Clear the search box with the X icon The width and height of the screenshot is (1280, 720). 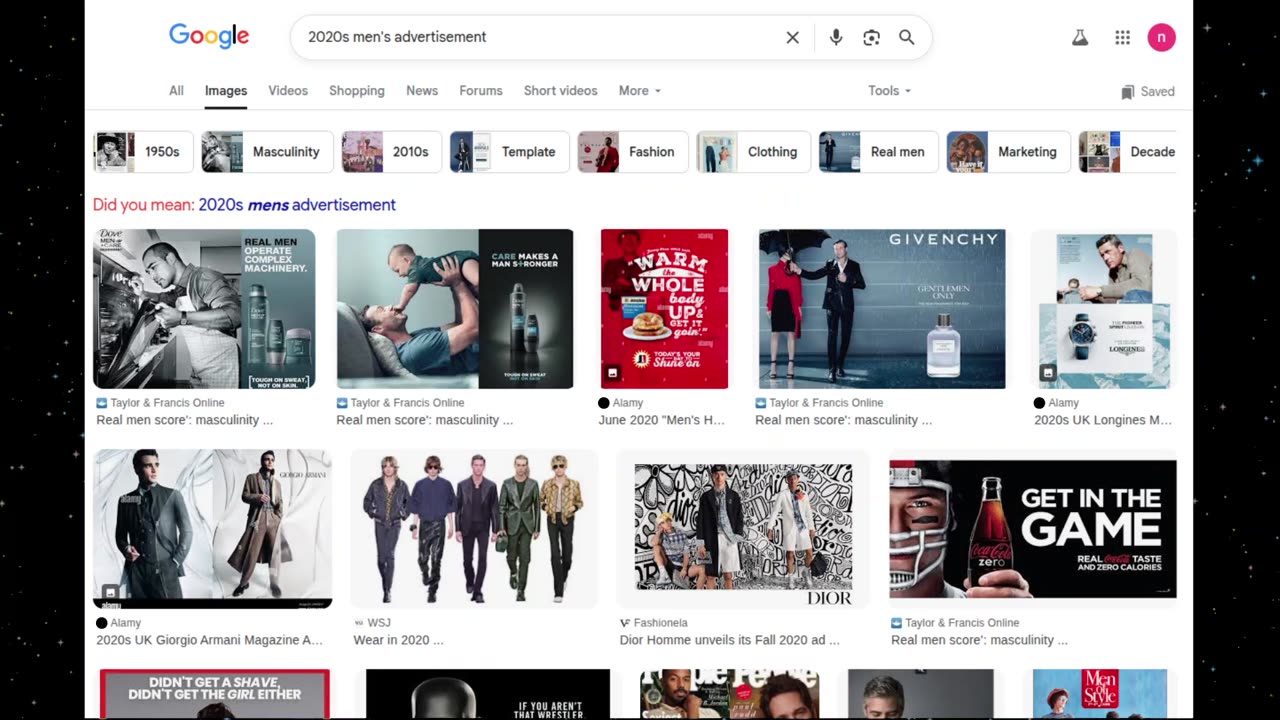(792, 37)
